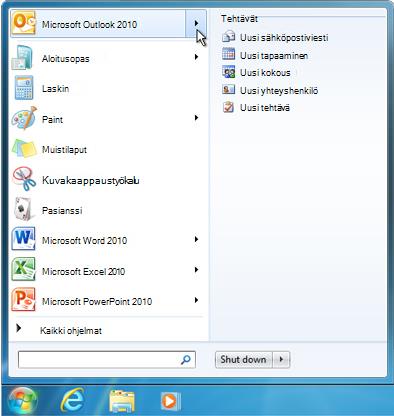Image resolution: width=394 pixels, height=416 pixels.
Task: Open Internet Explorer from the taskbar
Action: (72, 400)
